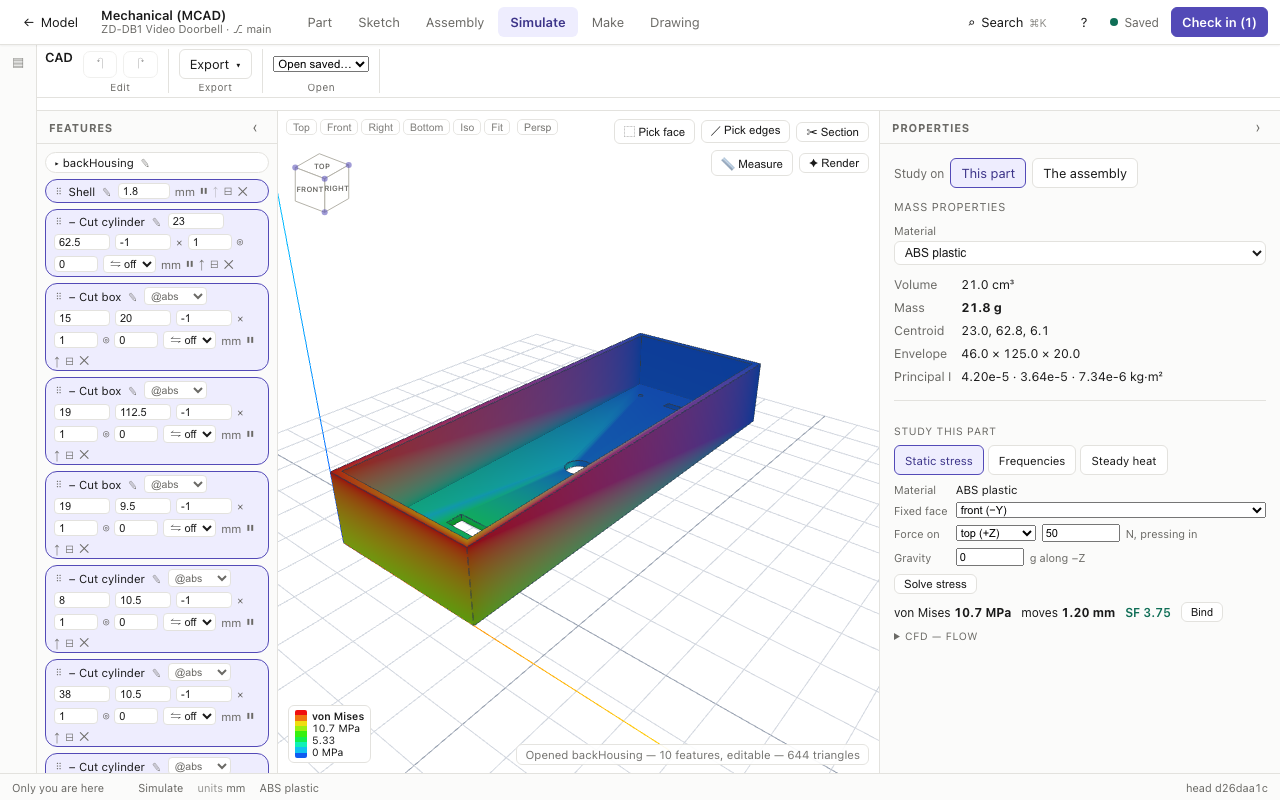This screenshot has width=1280, height=800.
Task: Select This part study scope
Action: pos(988,173)
